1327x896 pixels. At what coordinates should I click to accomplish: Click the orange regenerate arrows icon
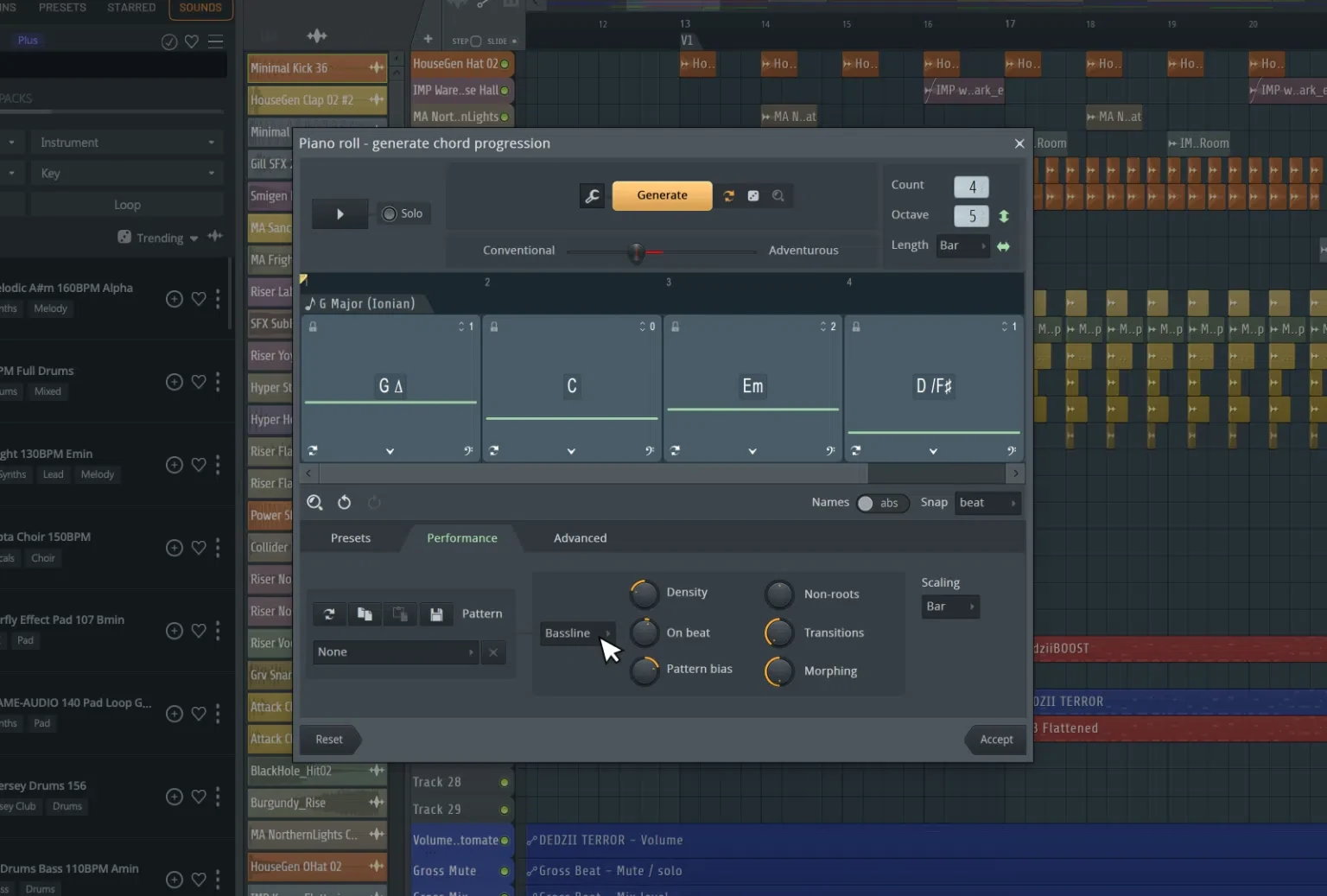pyautogui.click(x=728, y=195)
